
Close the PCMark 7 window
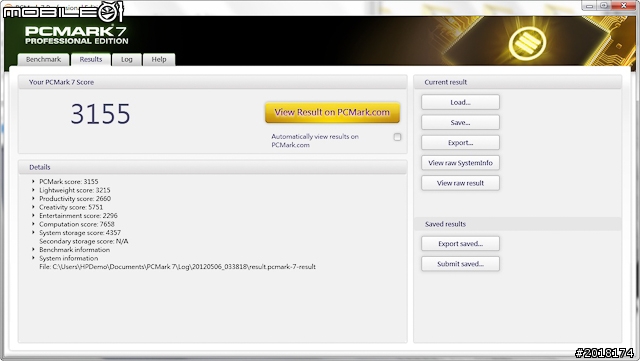coord(624,6)
